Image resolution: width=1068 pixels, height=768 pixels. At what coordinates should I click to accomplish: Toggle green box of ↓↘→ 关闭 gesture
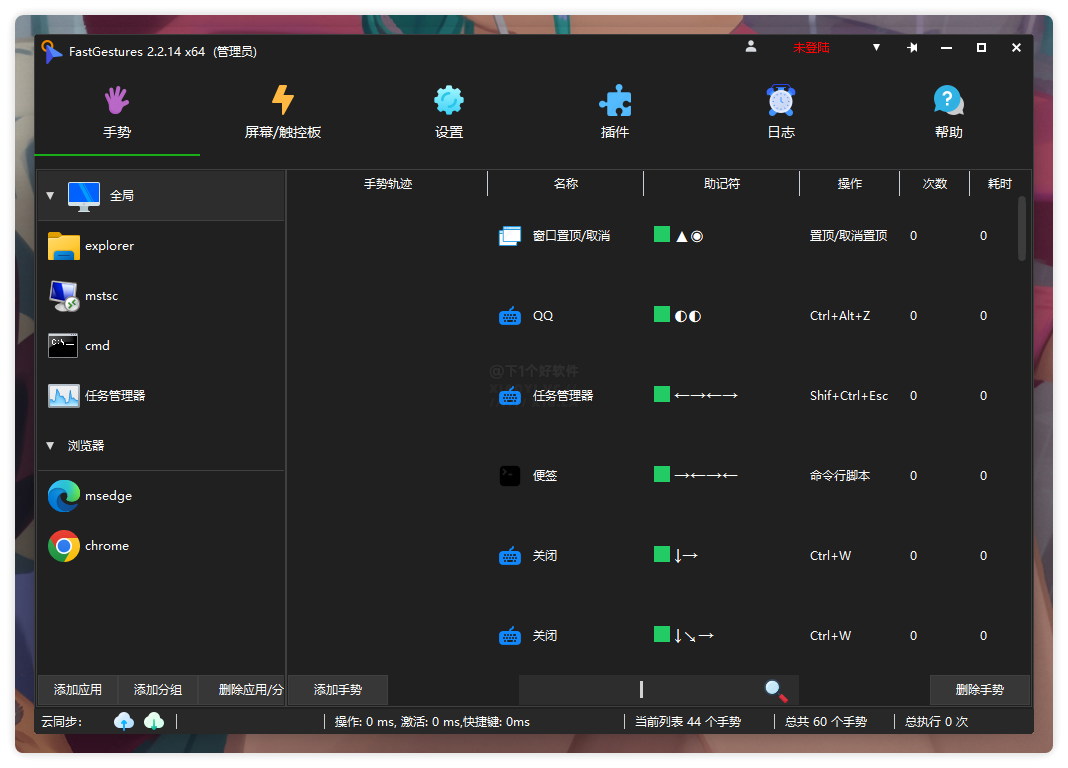coord(661,634)
